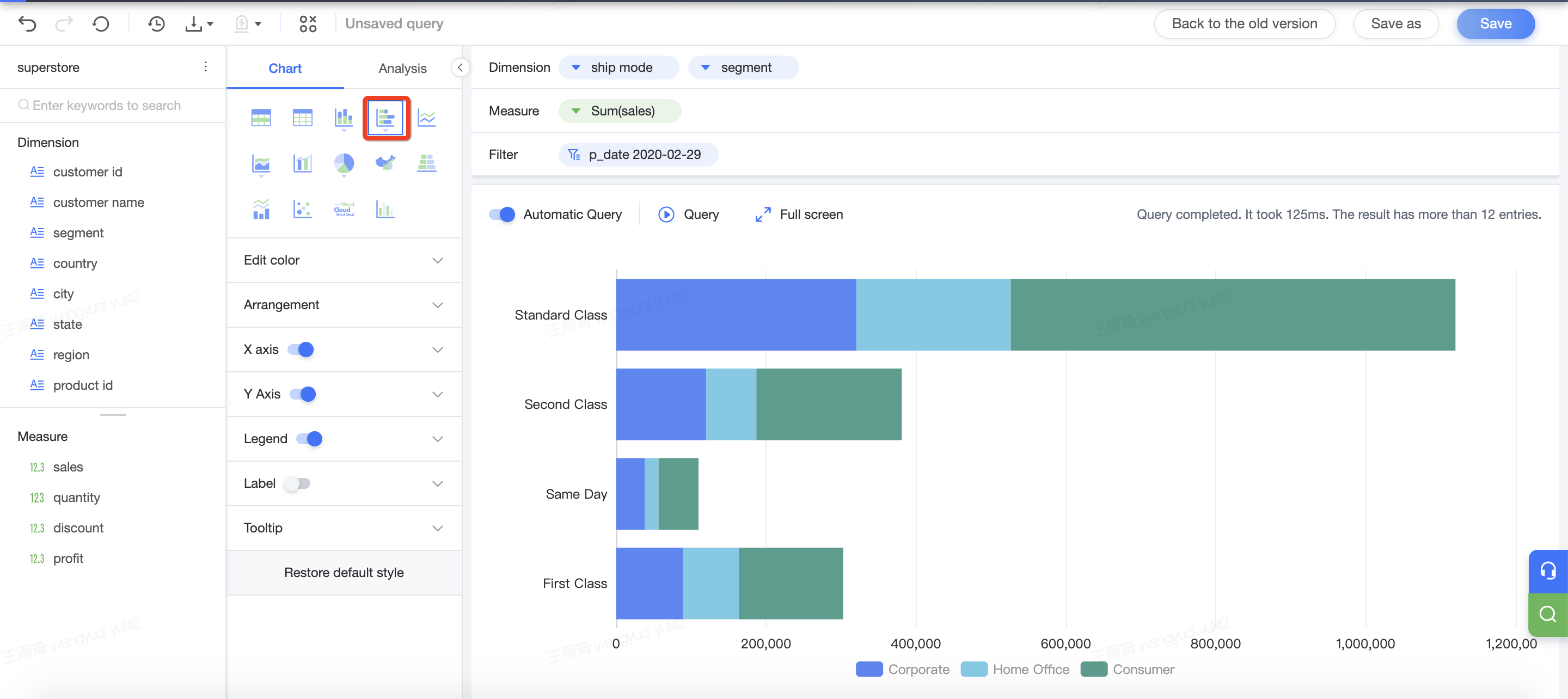Toggle the X axis switch off
Image resolution: width=1568 pixels, height=699 pixels.
tap(301, 349)
